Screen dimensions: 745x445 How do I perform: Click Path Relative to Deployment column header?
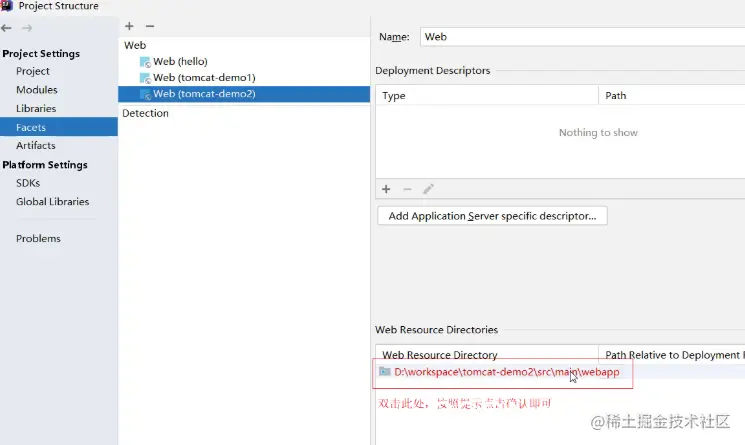[x=672, y=355]
